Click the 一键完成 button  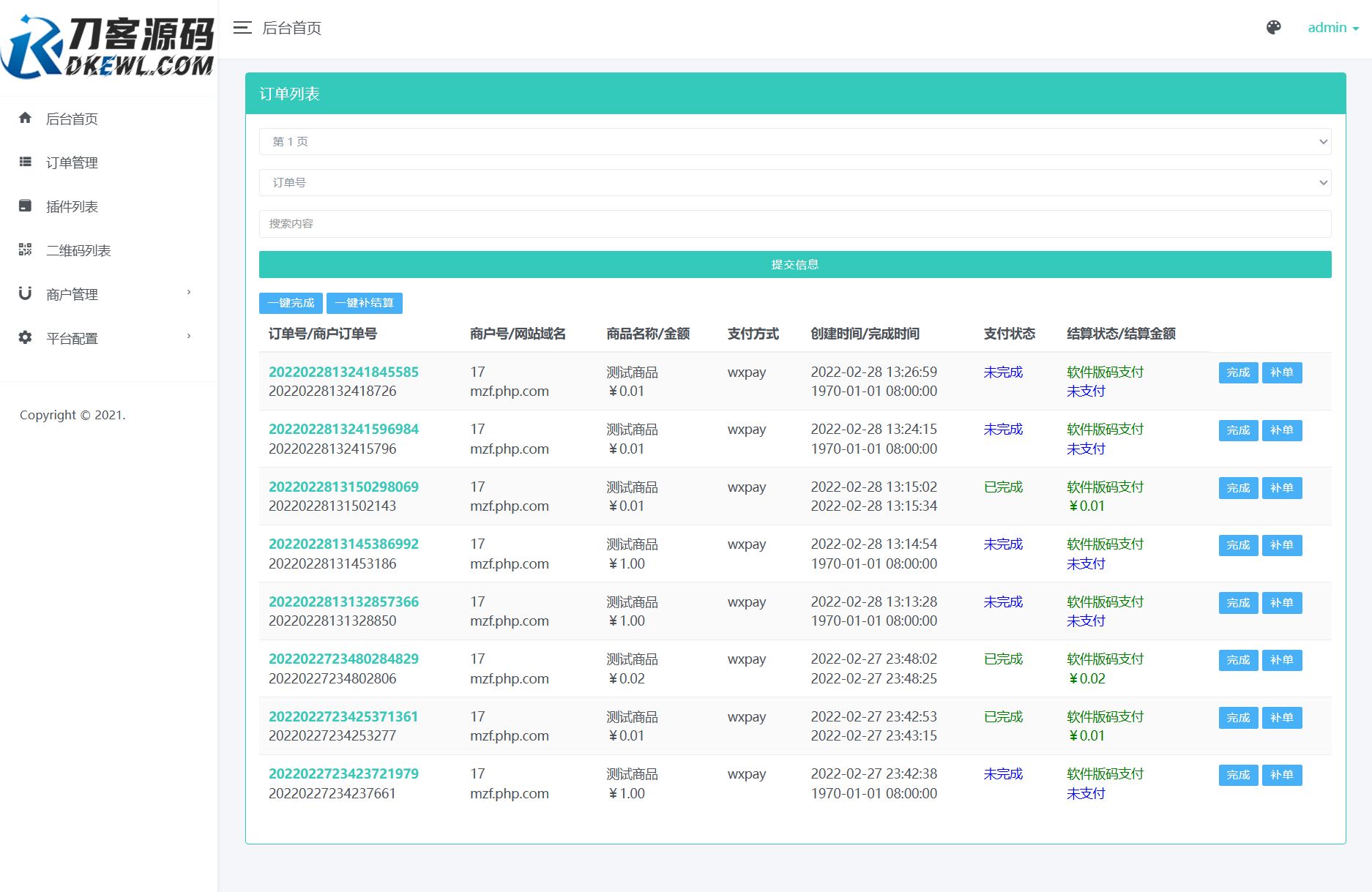[x=291, y=303]
